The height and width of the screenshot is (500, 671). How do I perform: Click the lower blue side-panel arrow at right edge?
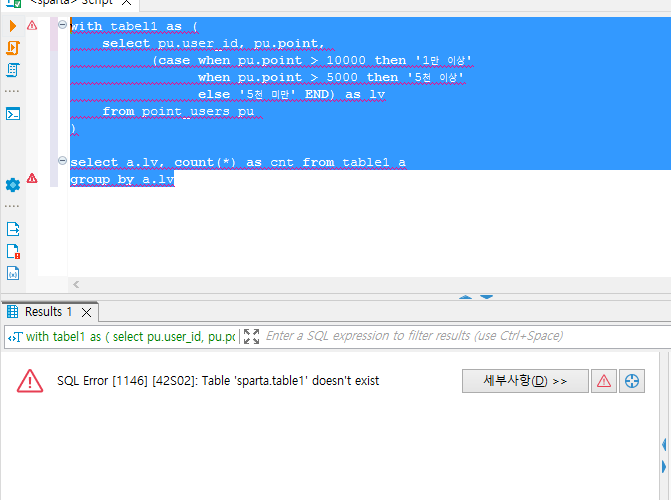664,466
